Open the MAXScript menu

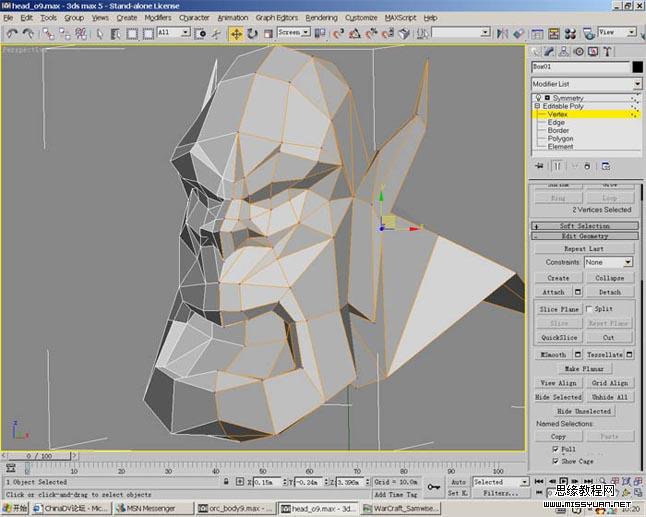[400, 18]
